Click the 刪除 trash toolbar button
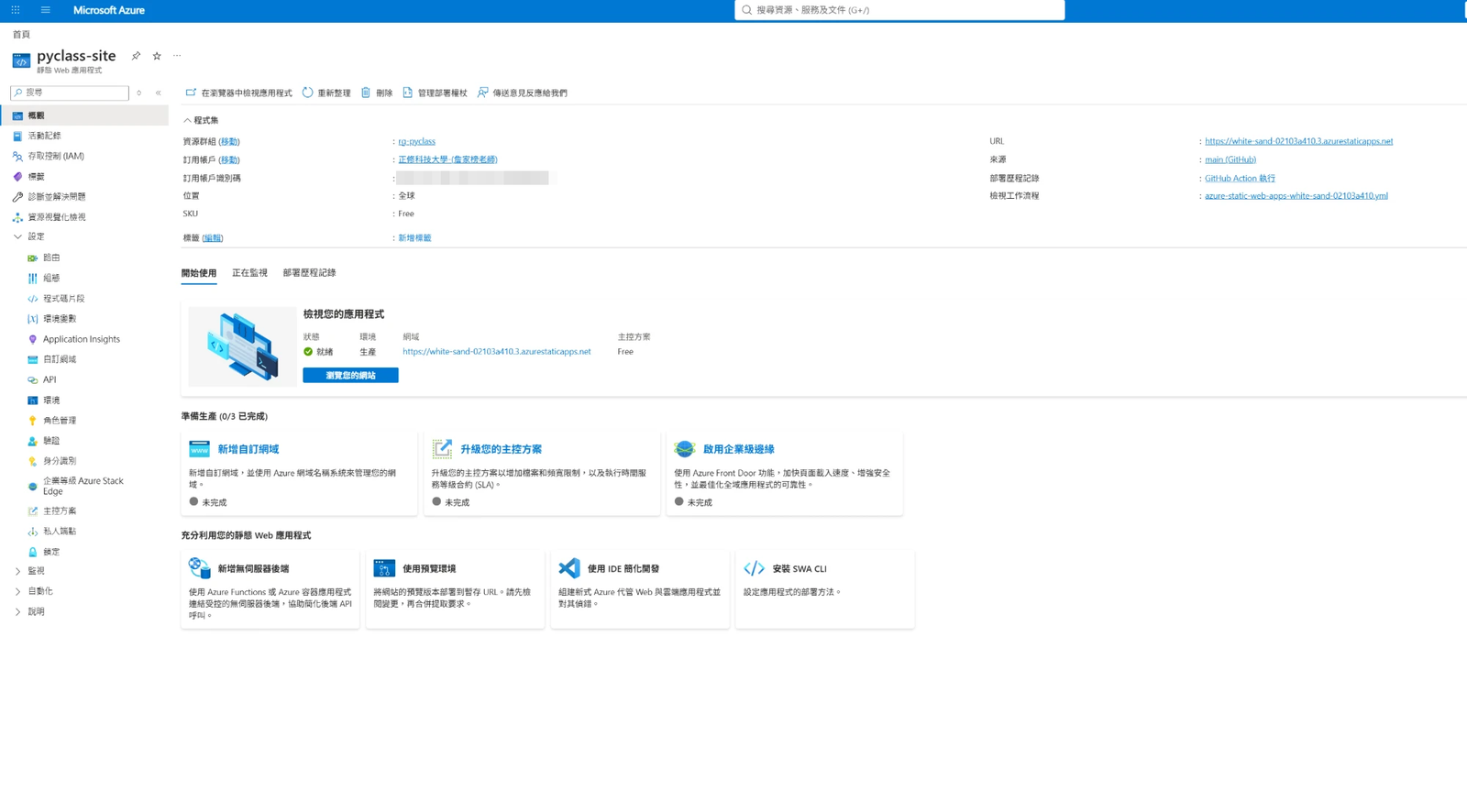The height and width of the screenshot is (812, 1467). point(377,93)
